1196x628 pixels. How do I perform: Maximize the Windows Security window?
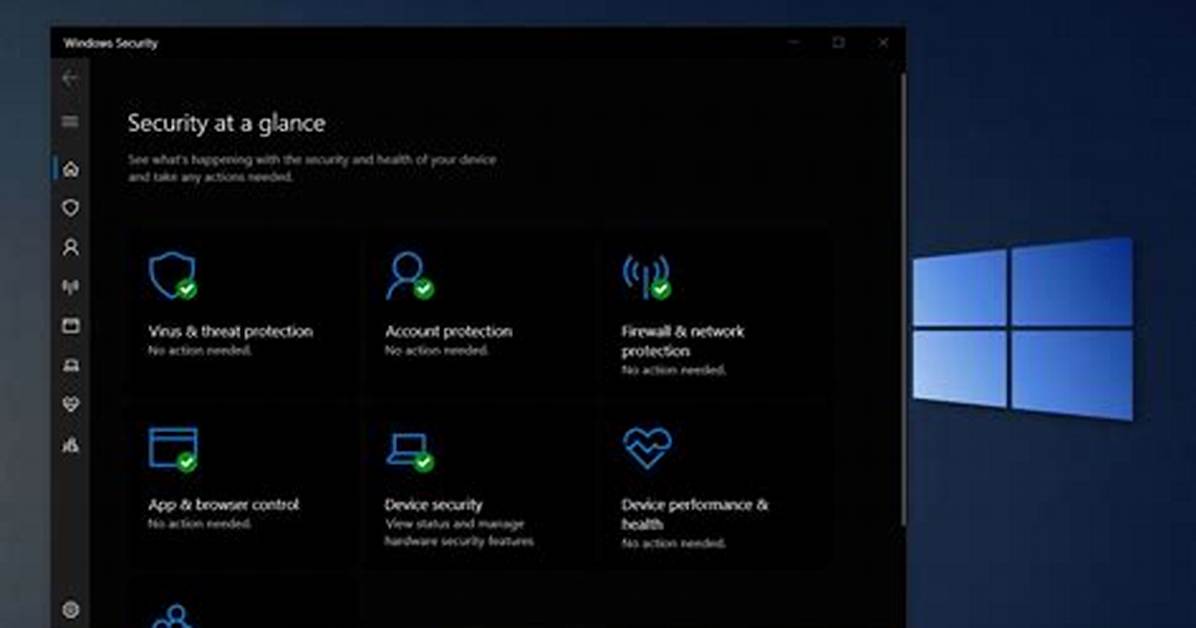click(838, 42)
